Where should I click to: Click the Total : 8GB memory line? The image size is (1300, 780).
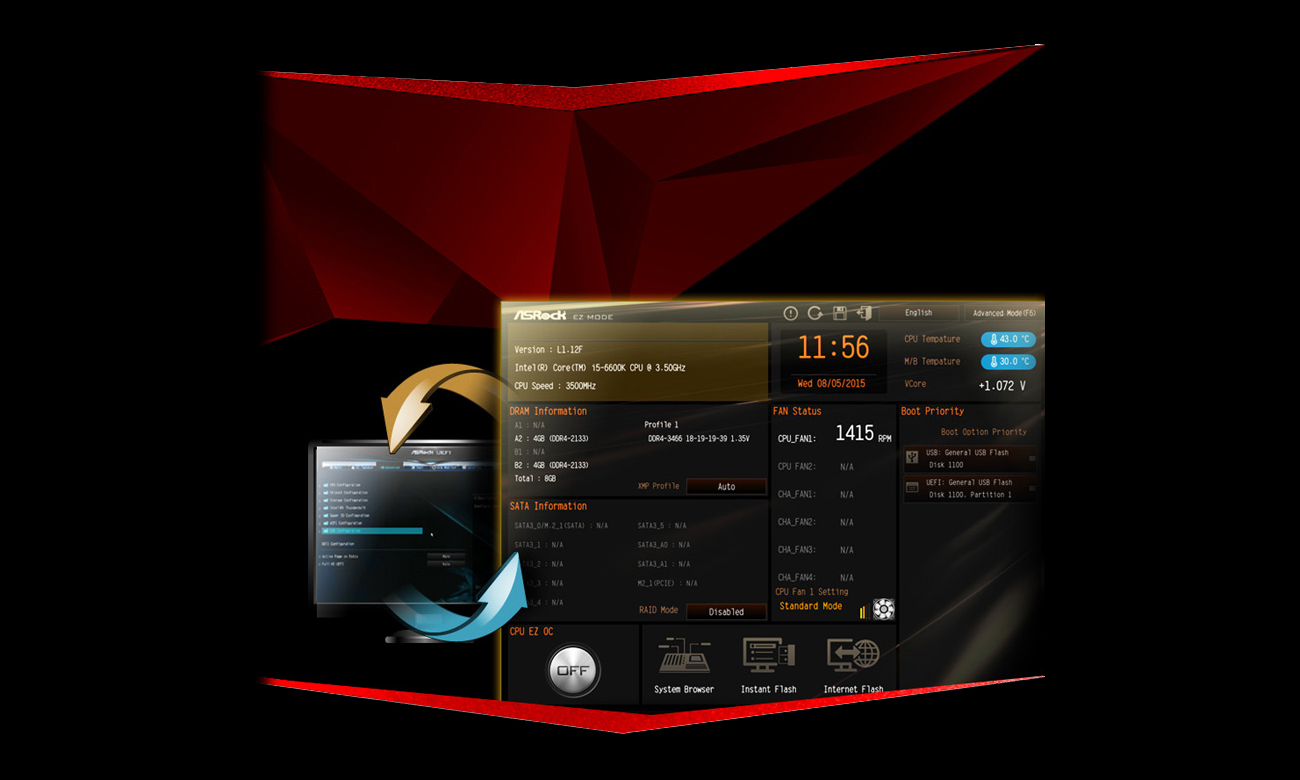(535, 479)
